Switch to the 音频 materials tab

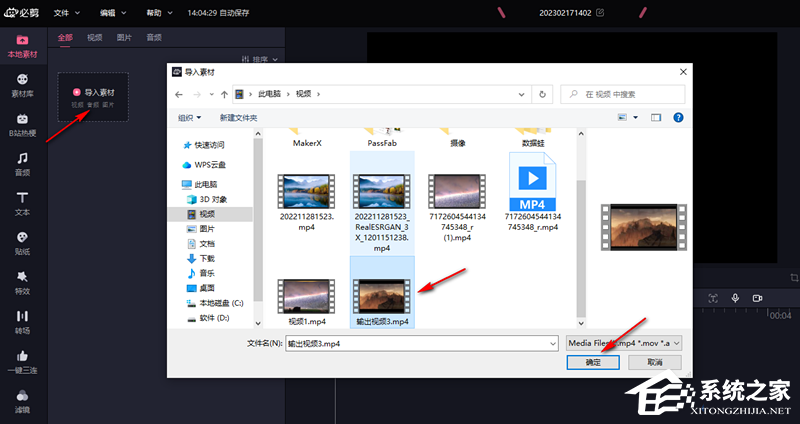154,38
